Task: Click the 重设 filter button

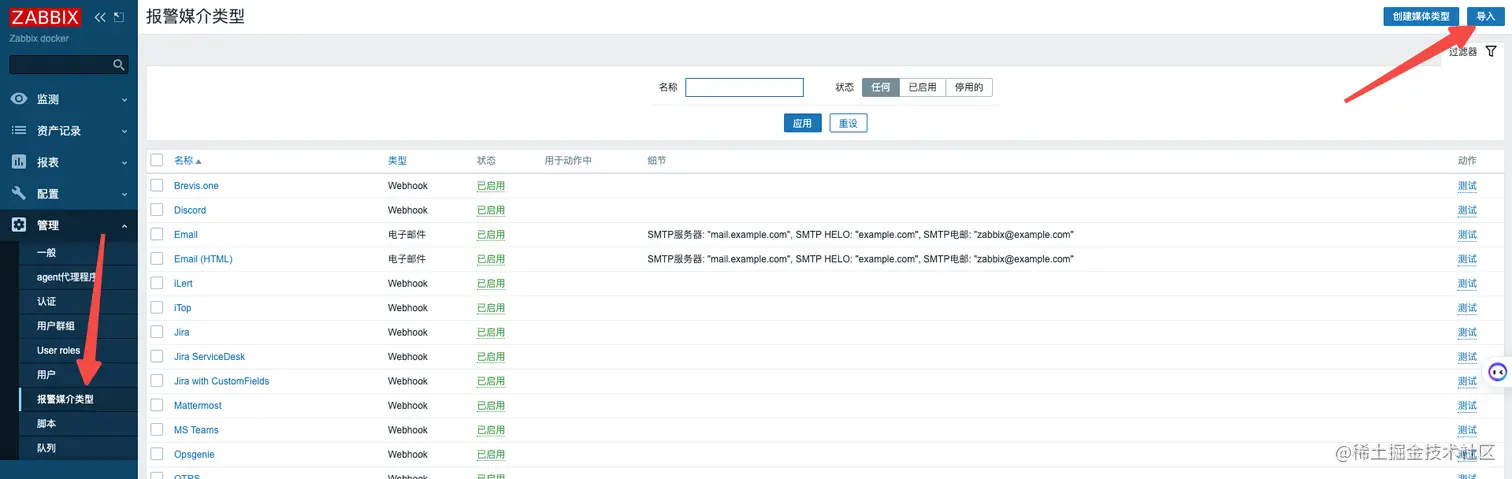Action: (848, 123)
